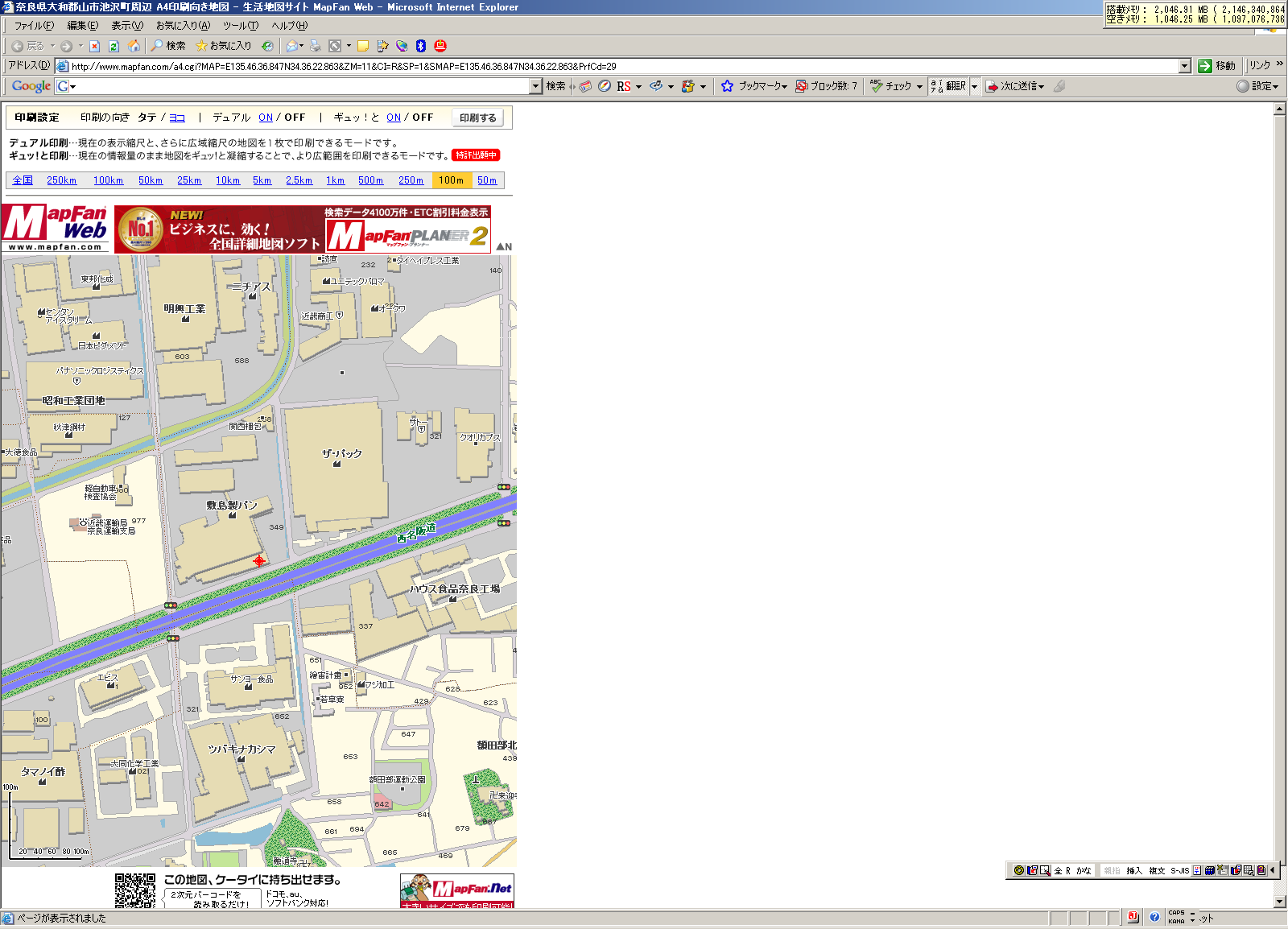Click the page scrollbar down arrow

[1280, 902]
